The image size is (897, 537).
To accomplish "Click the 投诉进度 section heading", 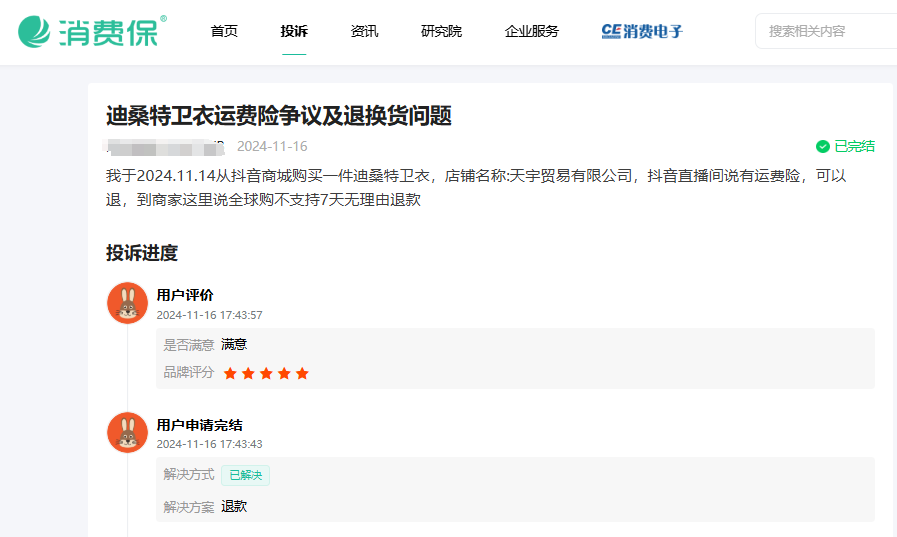I will [142, 253].
